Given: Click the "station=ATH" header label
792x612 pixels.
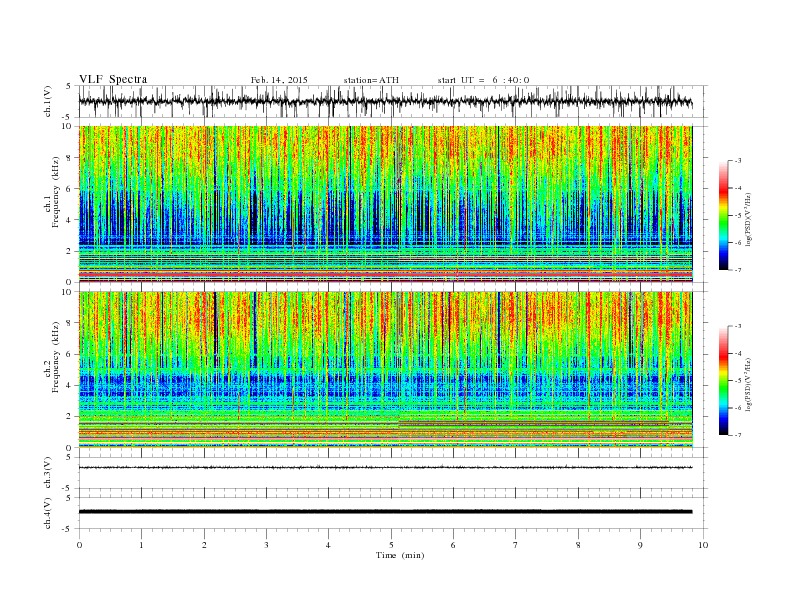Looking at the screenshot, I should (371, 80).
